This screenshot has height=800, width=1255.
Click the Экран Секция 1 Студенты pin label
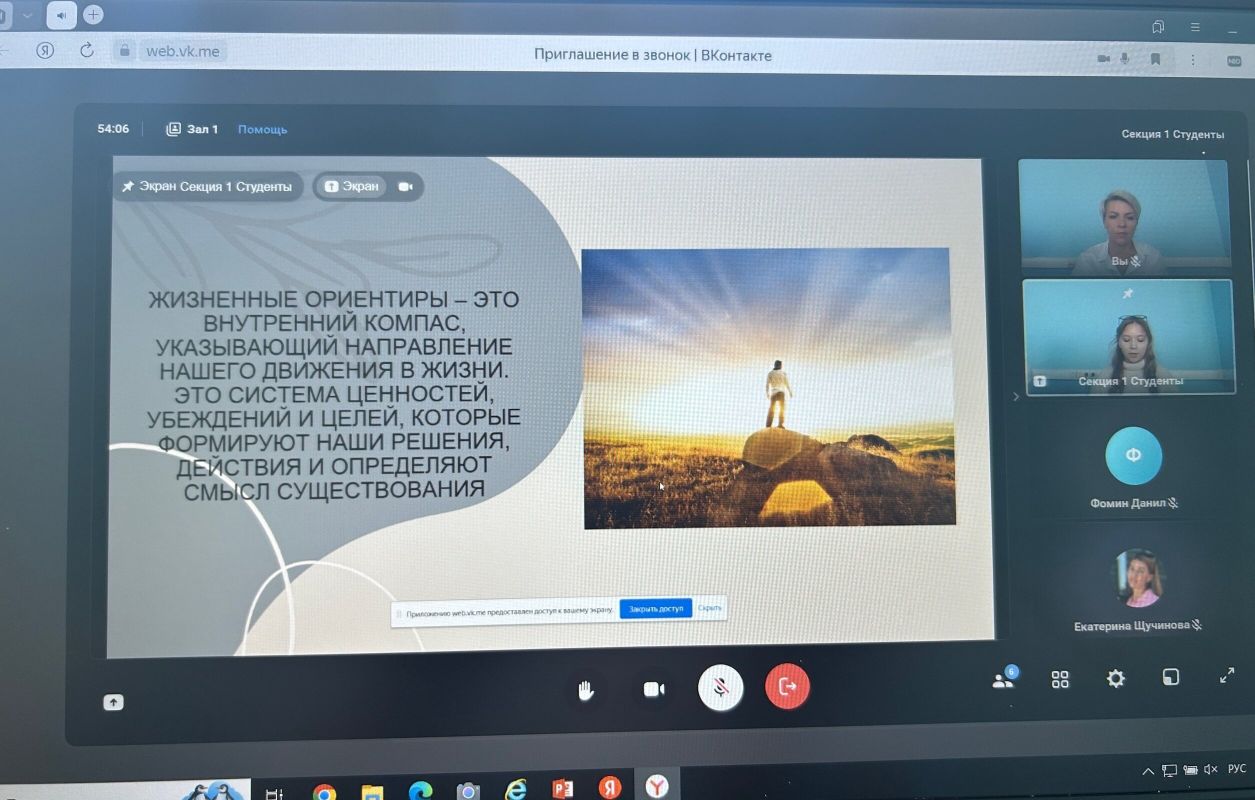[x=207, y=186]
